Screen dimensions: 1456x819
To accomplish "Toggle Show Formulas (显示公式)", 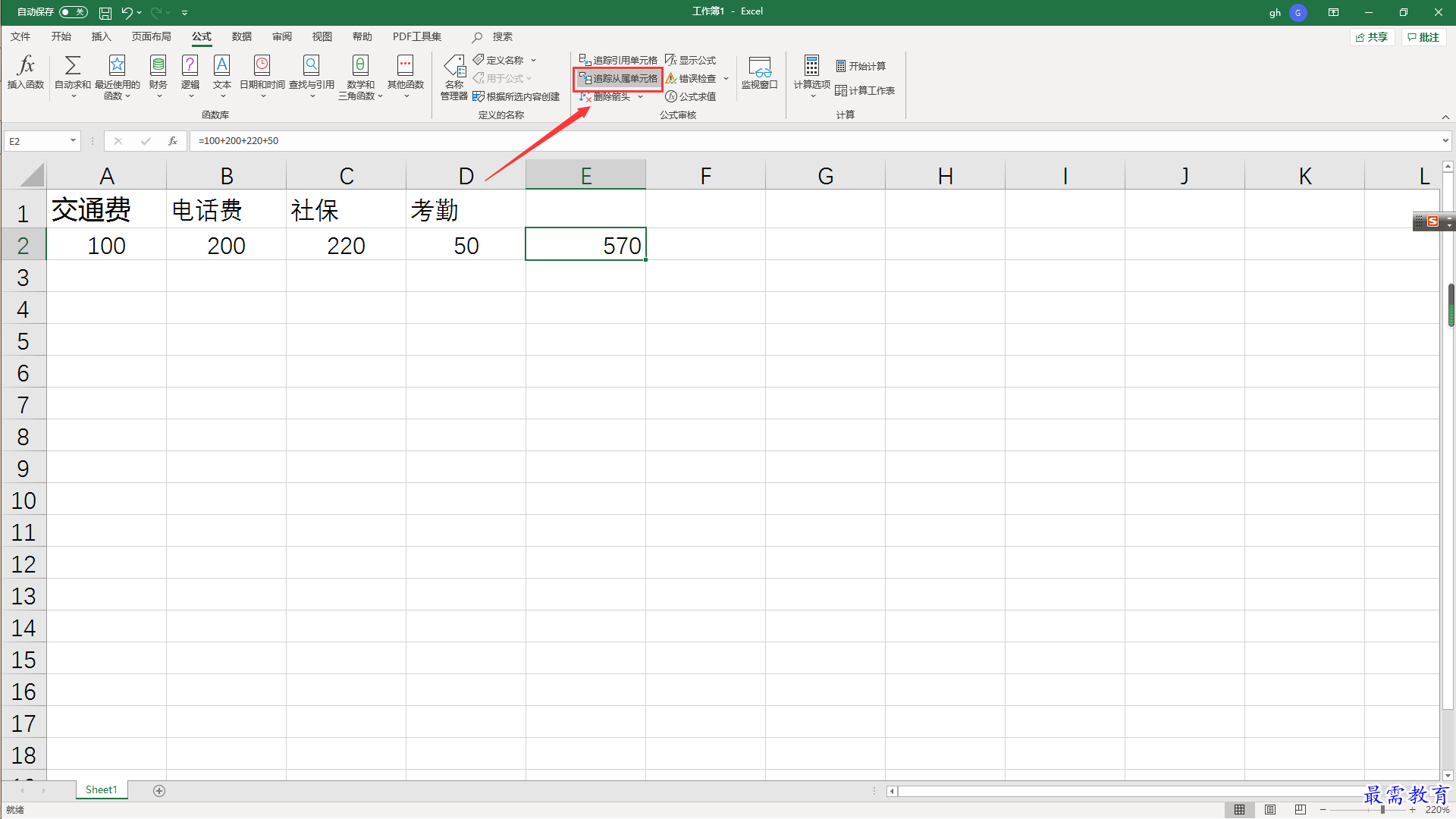I will point(691,60).
